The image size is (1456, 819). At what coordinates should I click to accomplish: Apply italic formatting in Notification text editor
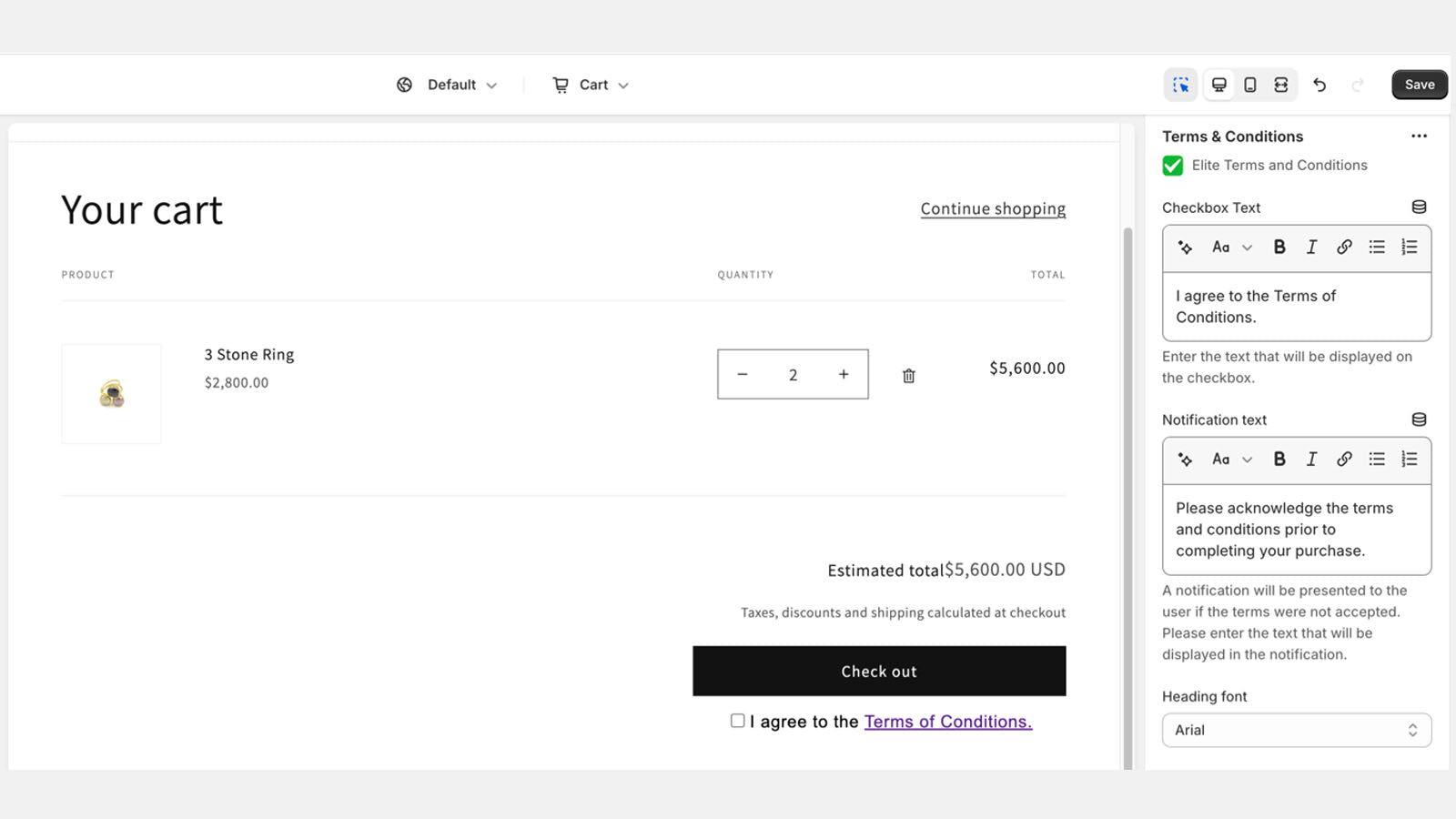tap(1311, 459)
